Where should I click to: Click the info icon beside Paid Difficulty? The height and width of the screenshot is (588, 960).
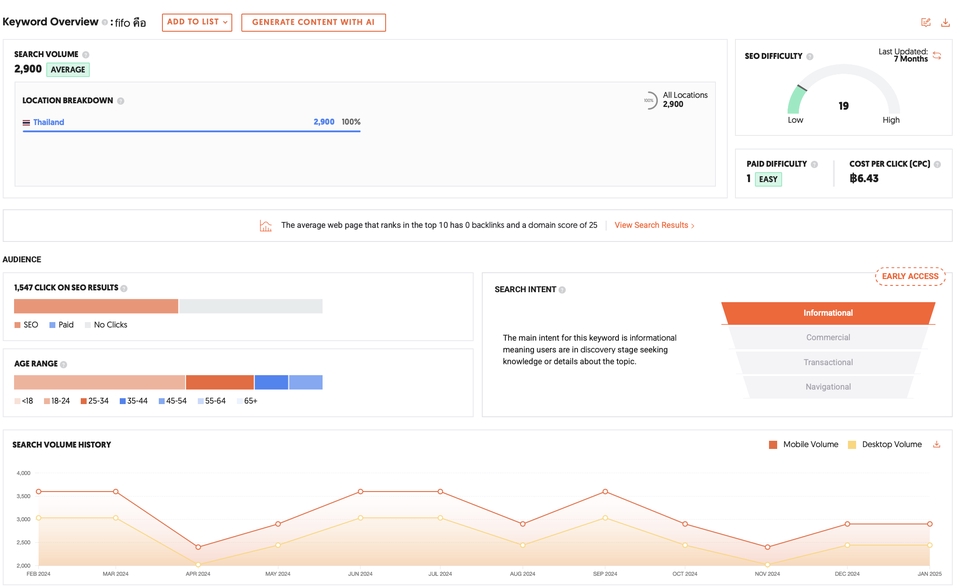(814, 164)
